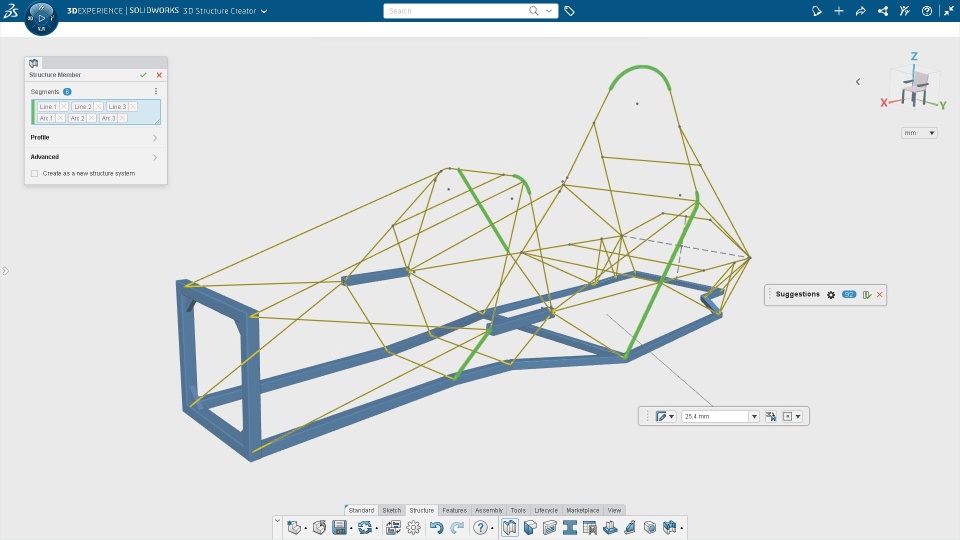The image size is (960, 540).
Task: Switch to the Sketch tab
Action: tap(392, 510)
